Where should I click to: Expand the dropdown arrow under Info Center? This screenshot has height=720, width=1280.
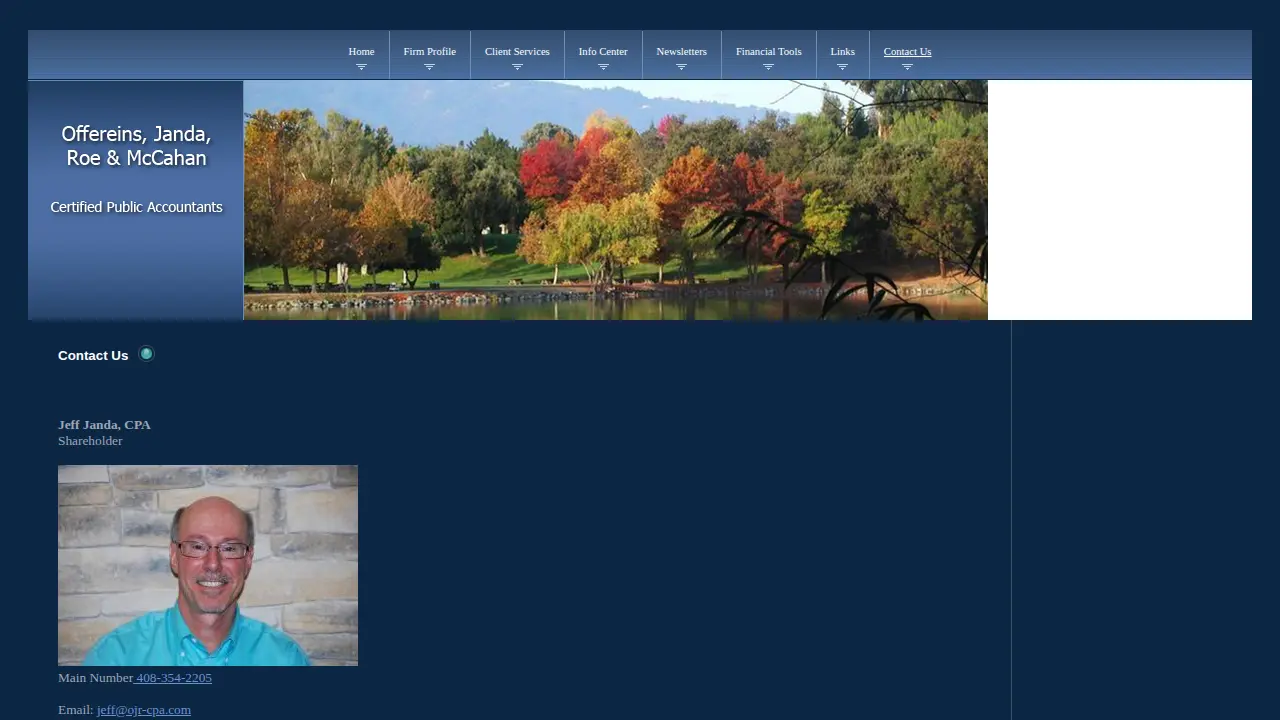(x=603, y=67)
